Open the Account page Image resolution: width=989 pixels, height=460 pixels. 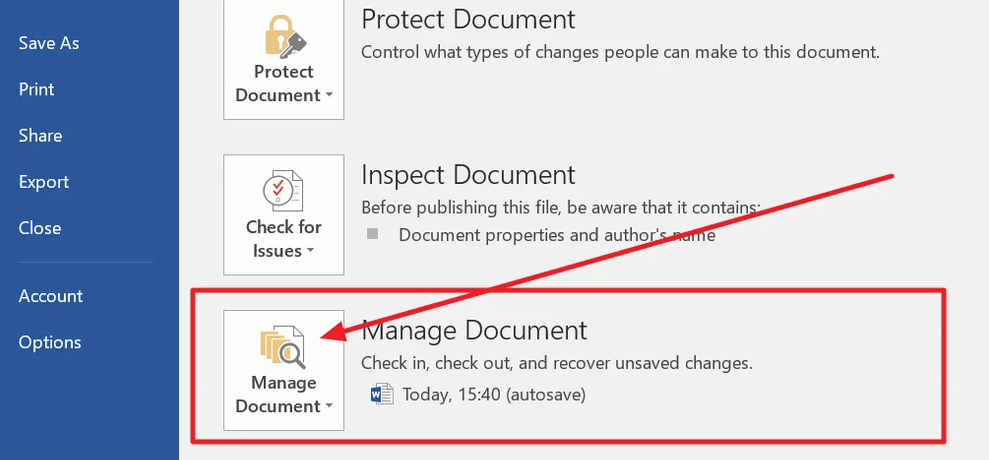point(51,296)
